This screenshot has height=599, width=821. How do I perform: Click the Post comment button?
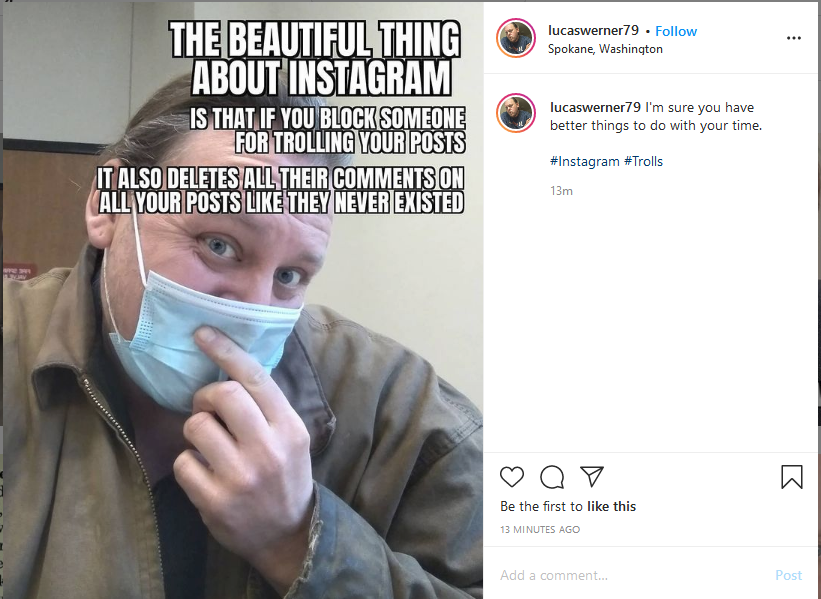[789, 575]
